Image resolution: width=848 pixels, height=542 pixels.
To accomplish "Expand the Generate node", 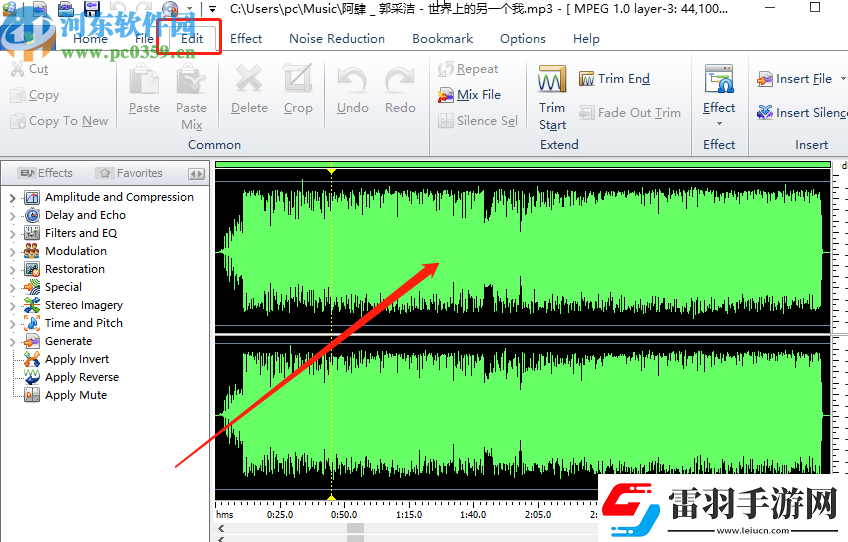I will click(13, 342).
